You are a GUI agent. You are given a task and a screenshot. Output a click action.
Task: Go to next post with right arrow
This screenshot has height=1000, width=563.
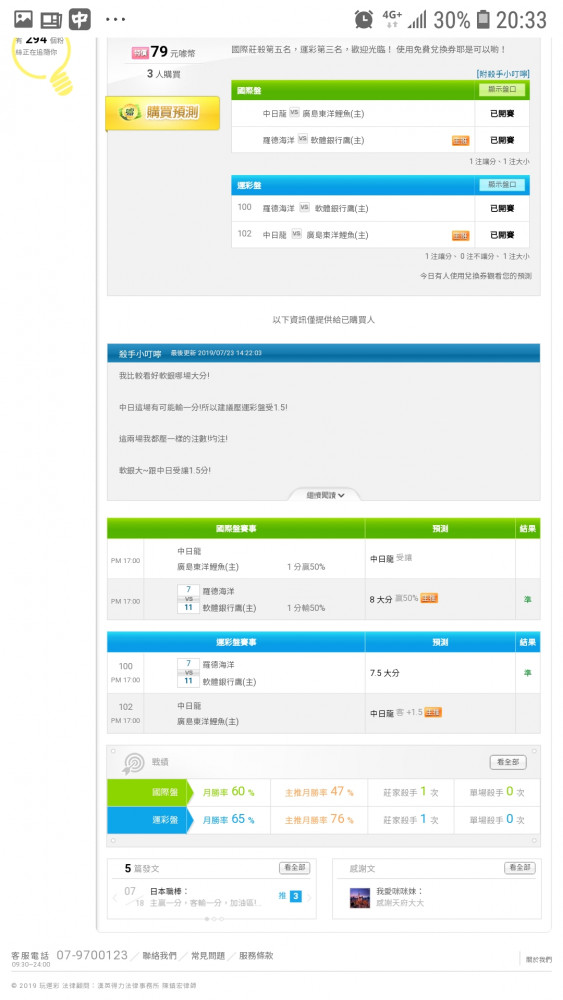click(x=309, y=897)
